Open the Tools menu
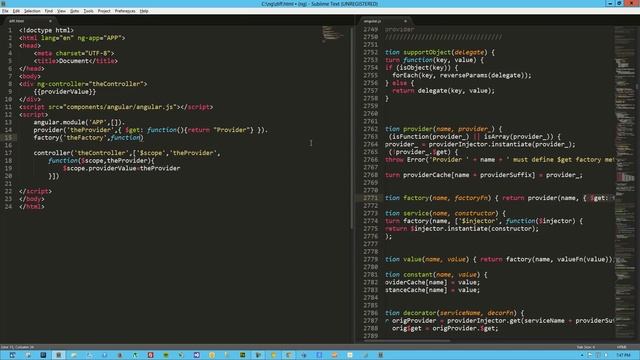 click(88, 11)
